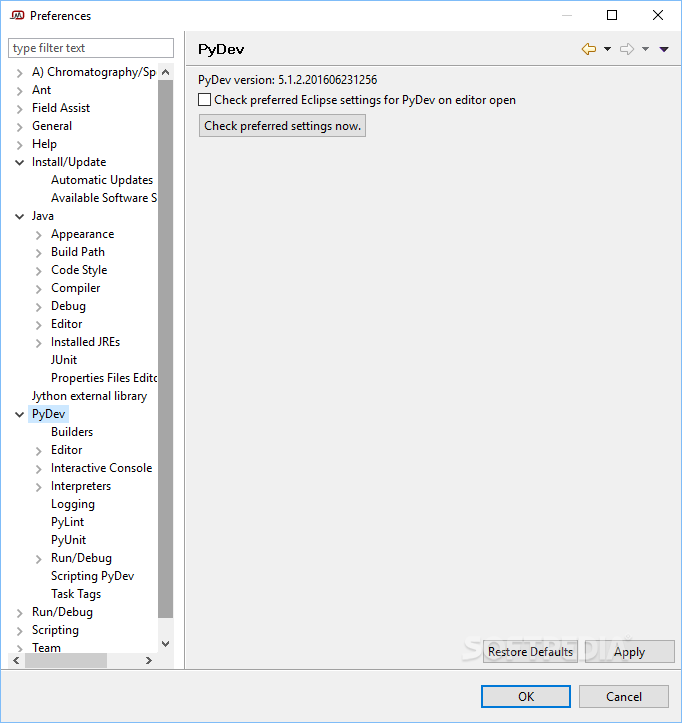
Task: Expand Java Build Path node
Action: (39, 253)
